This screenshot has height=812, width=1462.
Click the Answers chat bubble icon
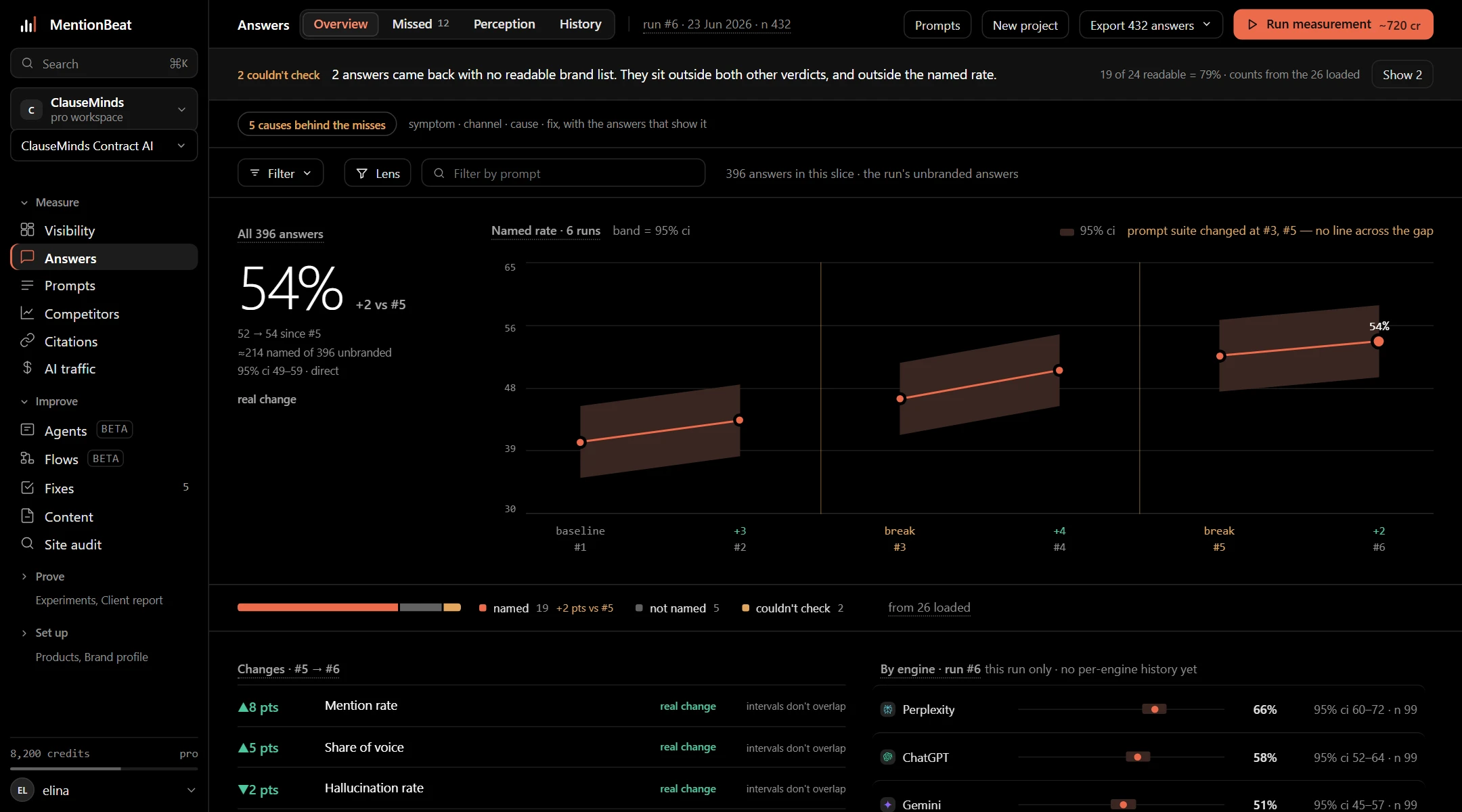pos(27,257)
